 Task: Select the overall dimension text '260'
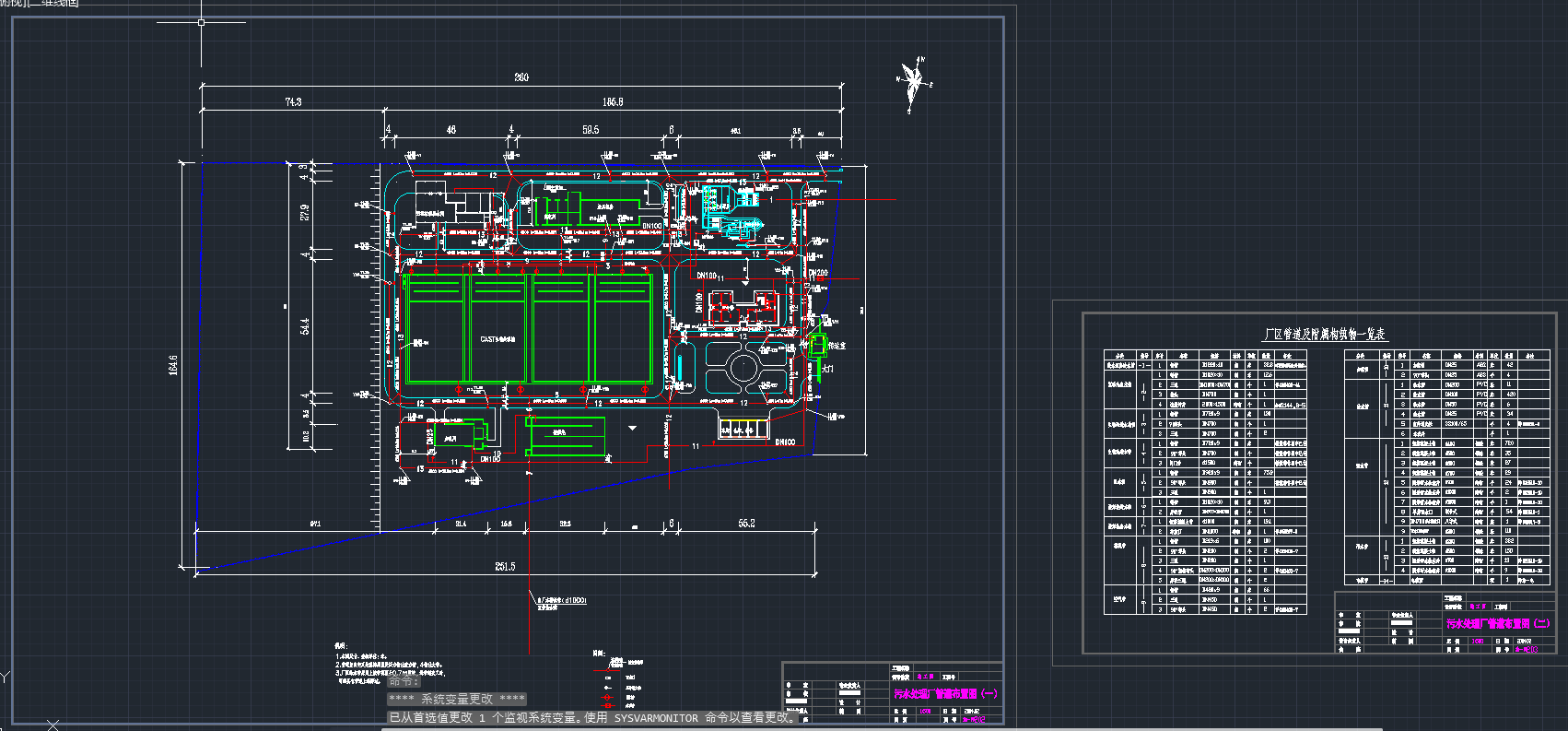coord(521,77)
